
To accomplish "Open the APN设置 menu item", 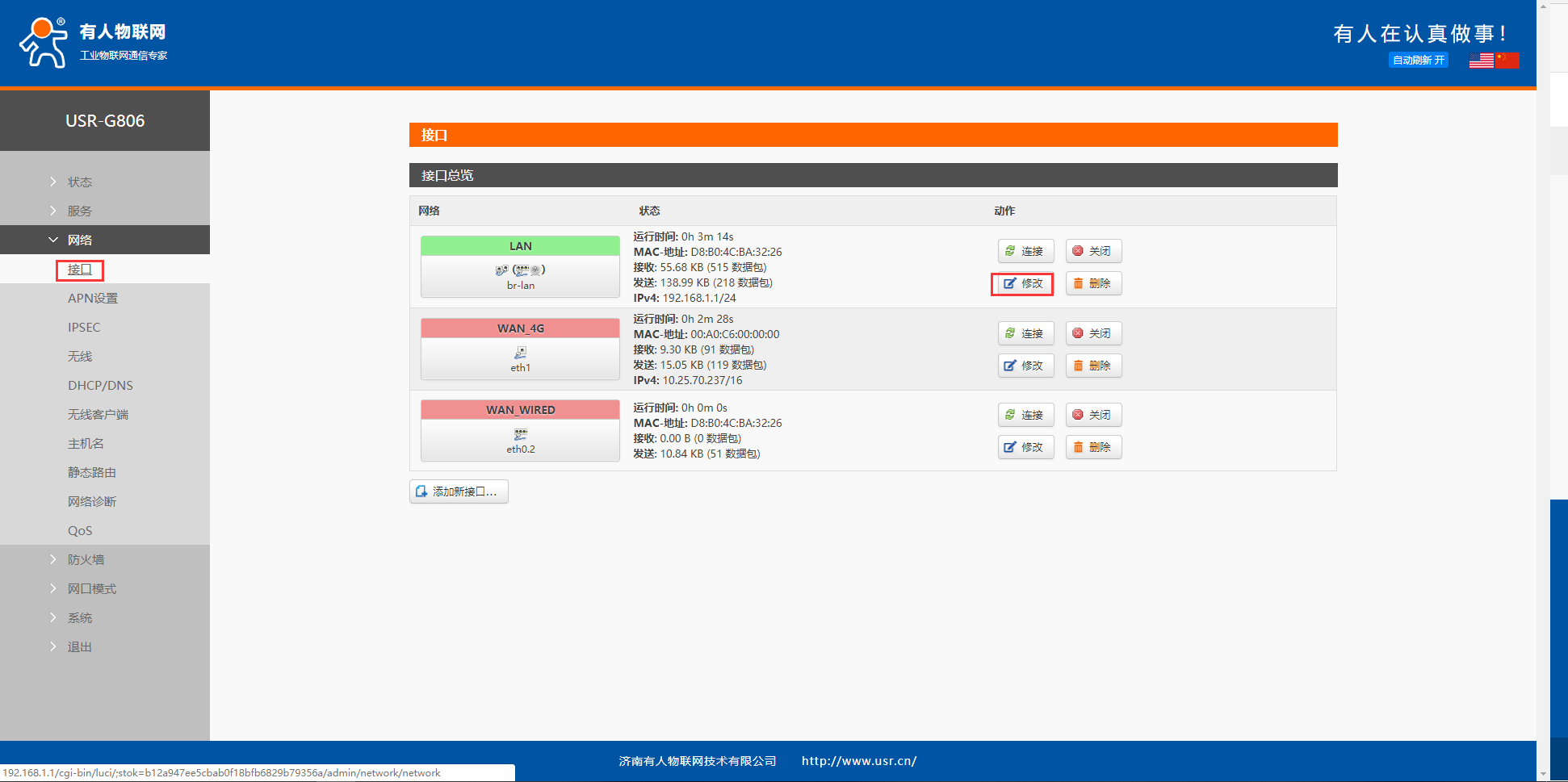I will 93,298.
